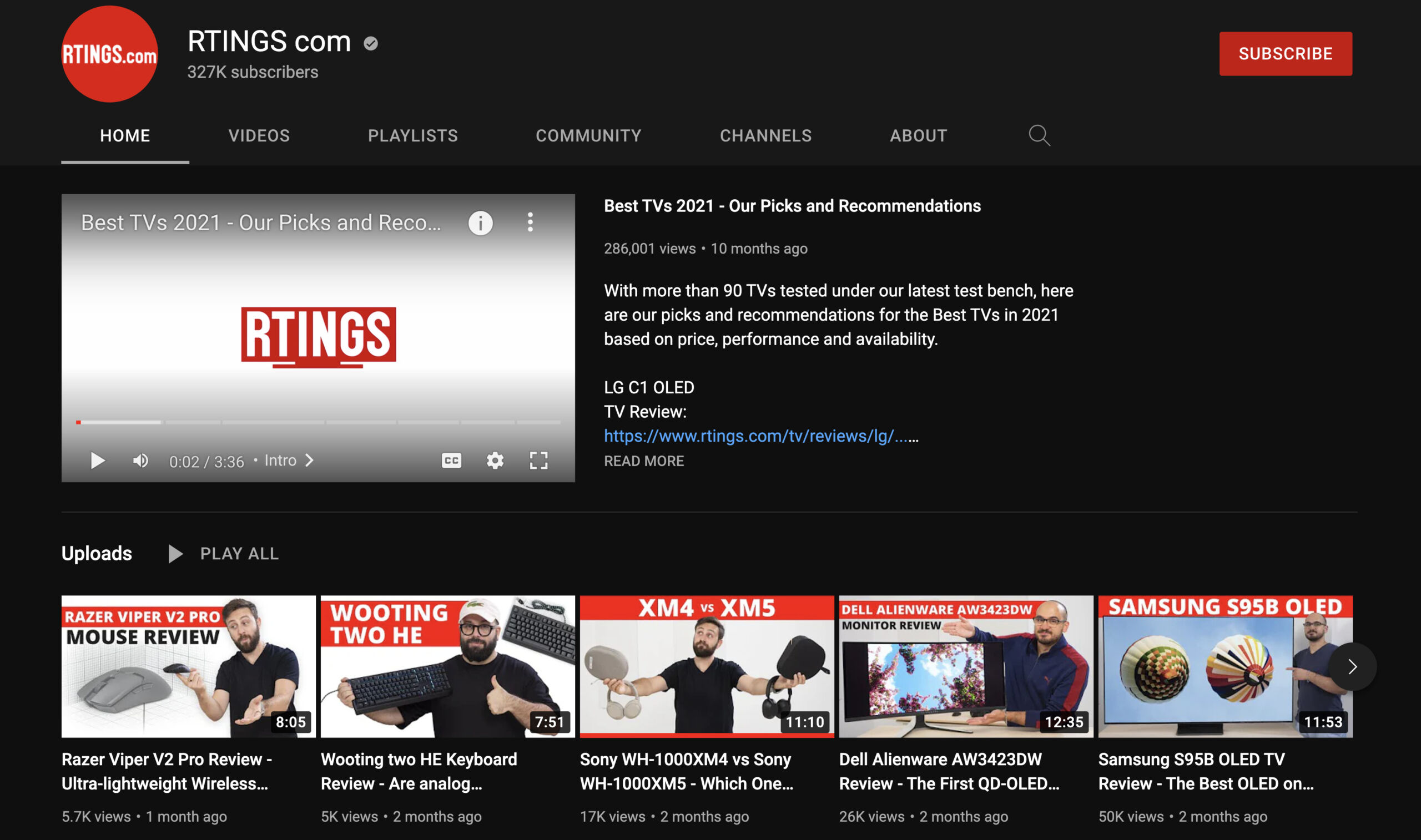Expand the description with READ MORE
Screen dimensions: 1421x840
pos(644,461)
